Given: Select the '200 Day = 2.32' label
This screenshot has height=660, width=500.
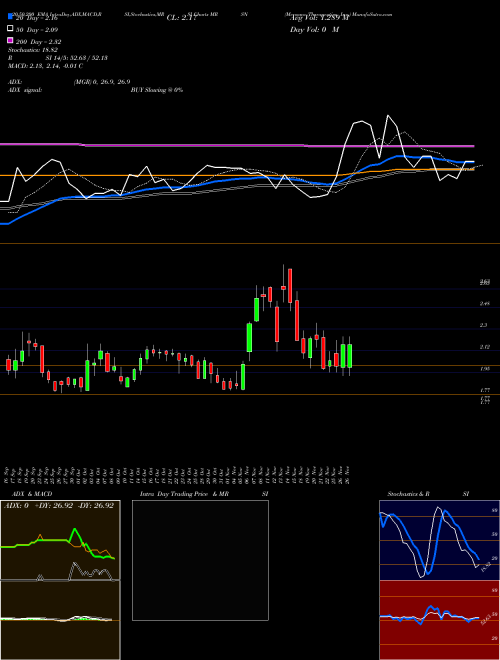Looking at the screenshot, I should pos(39,42).
